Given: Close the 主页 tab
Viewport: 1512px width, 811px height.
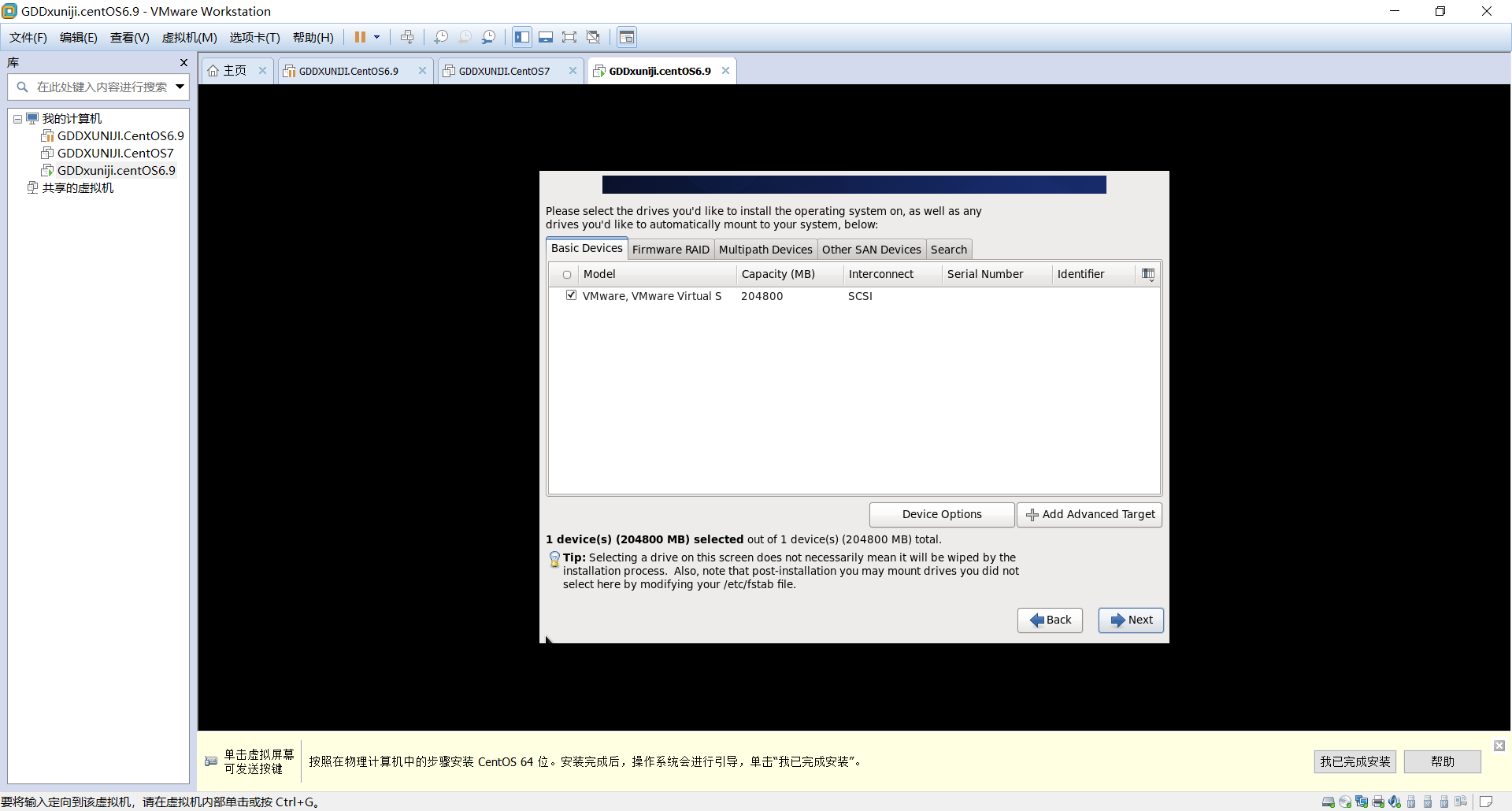Looking at the screenshot, I should click(x=262, y=70).
